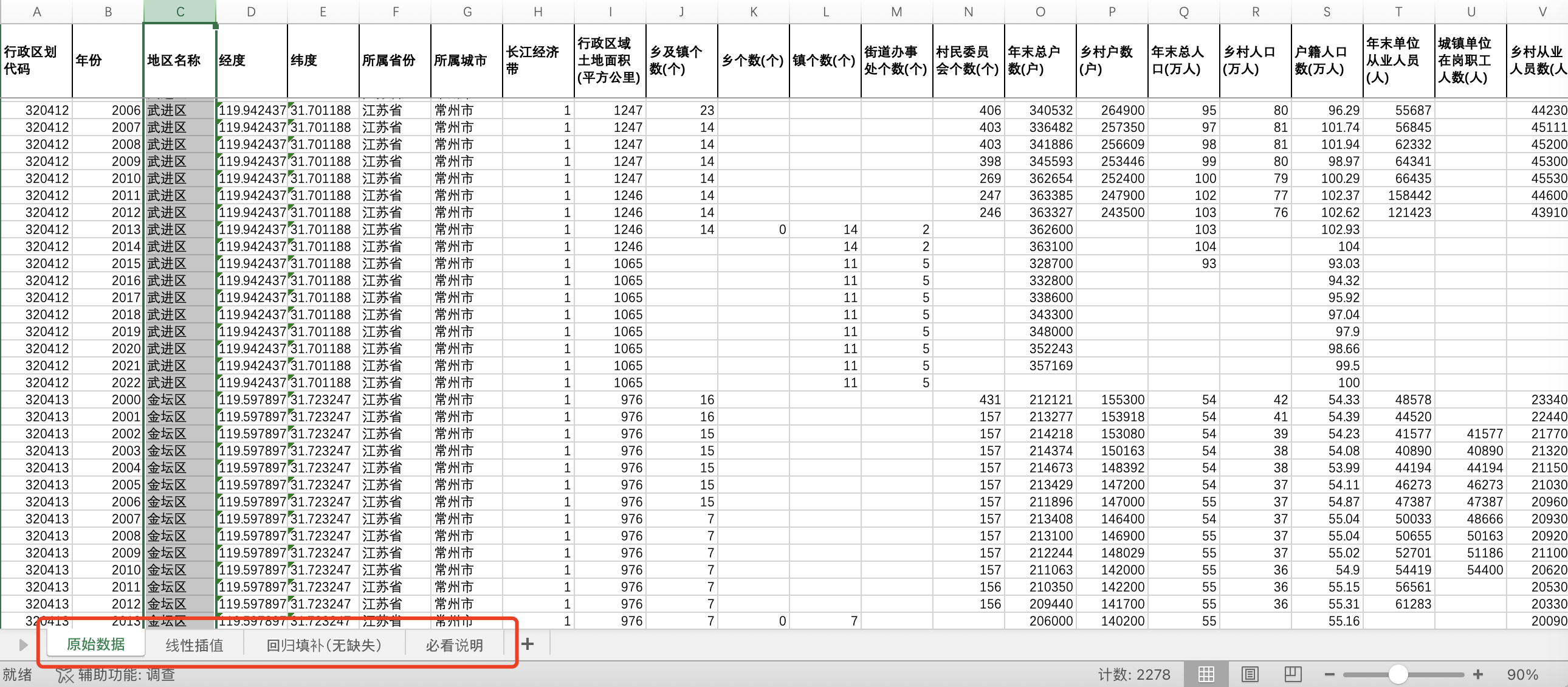Click zoom out minus icon
This screenshot has width=1568, height=687.
1329,674
